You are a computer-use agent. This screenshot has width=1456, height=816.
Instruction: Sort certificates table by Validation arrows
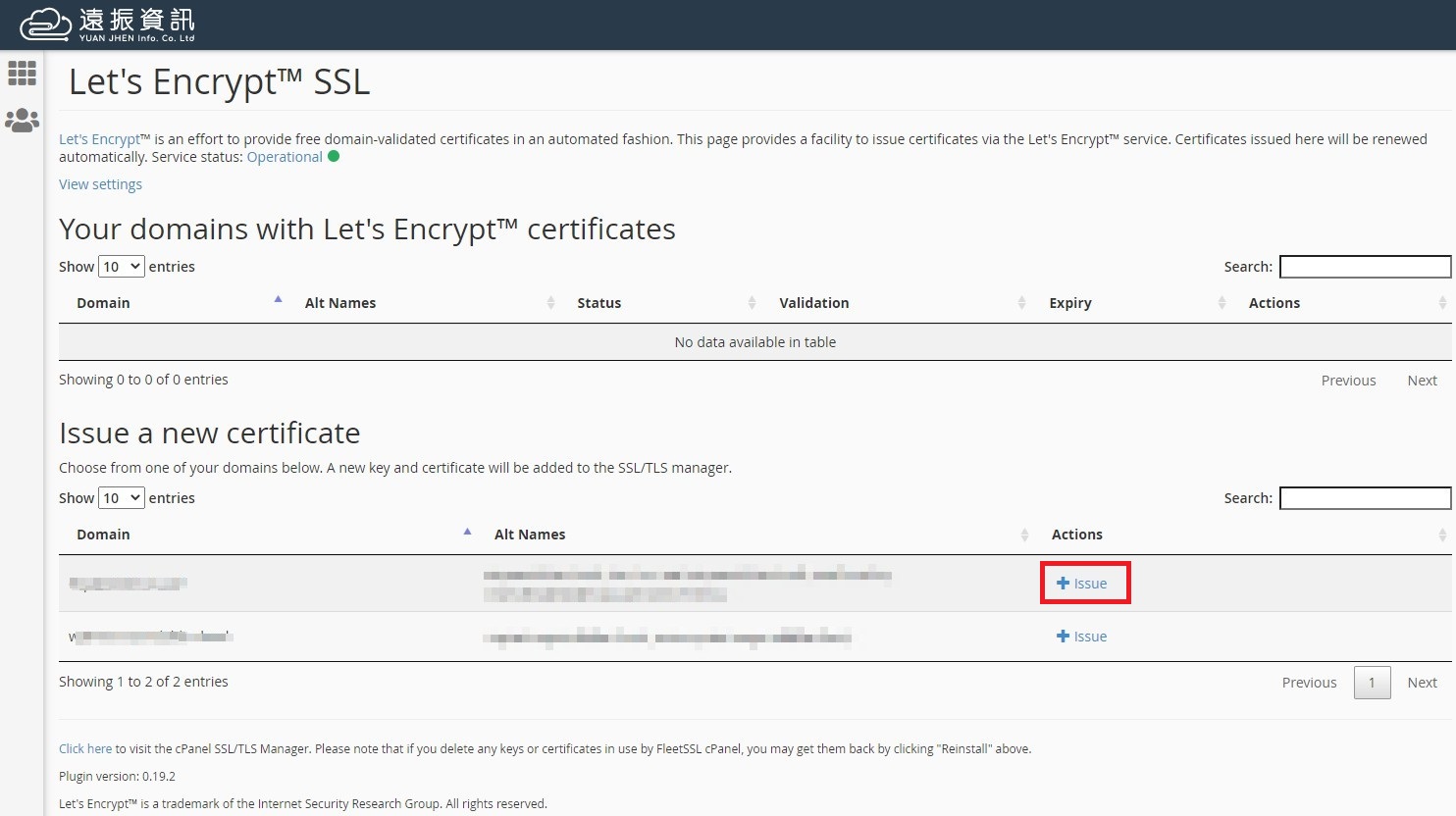point(1021,303)
